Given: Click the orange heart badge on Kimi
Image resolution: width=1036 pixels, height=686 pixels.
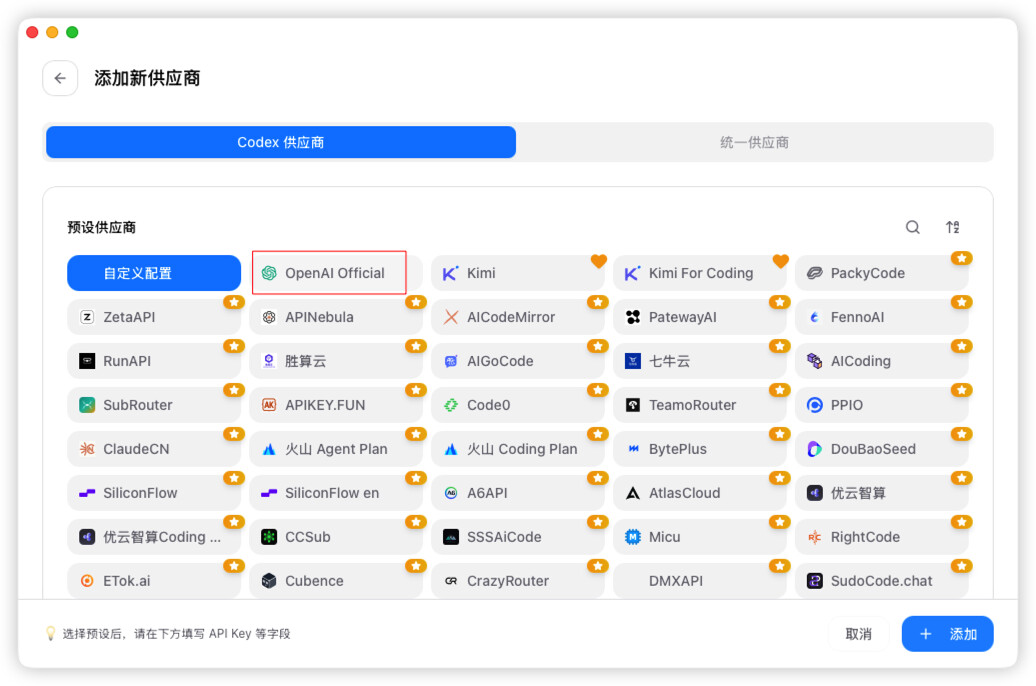Looking at the screenshot, I should click(599, 261).
